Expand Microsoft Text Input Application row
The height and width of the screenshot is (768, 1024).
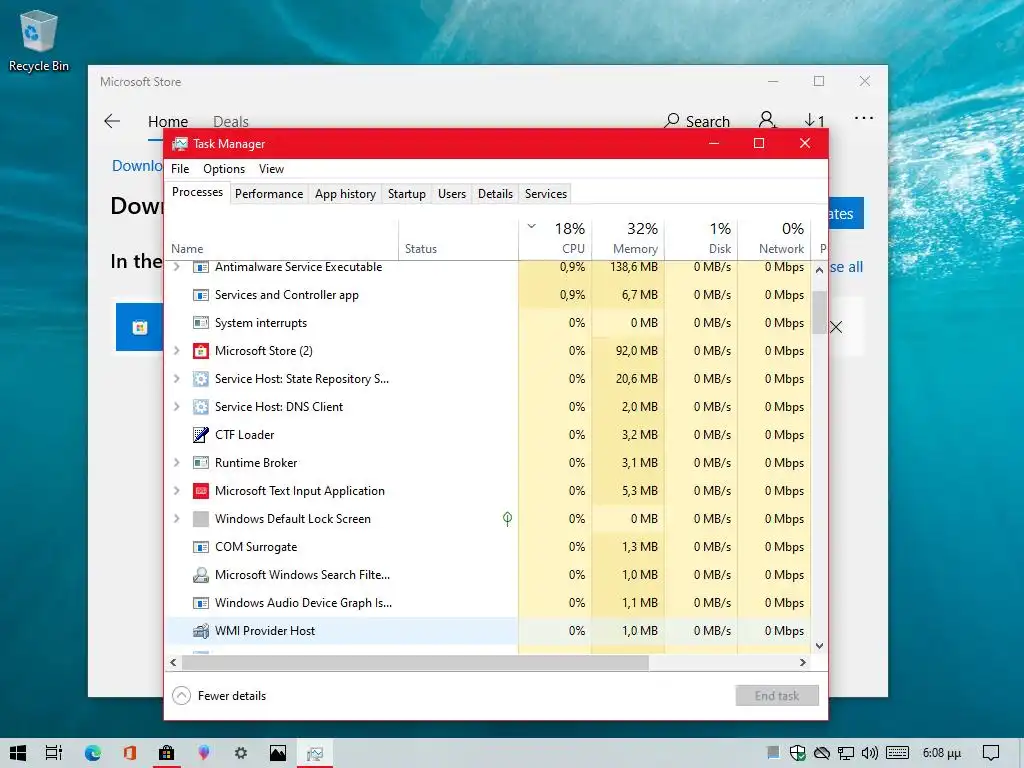click(x=176, y=491)
